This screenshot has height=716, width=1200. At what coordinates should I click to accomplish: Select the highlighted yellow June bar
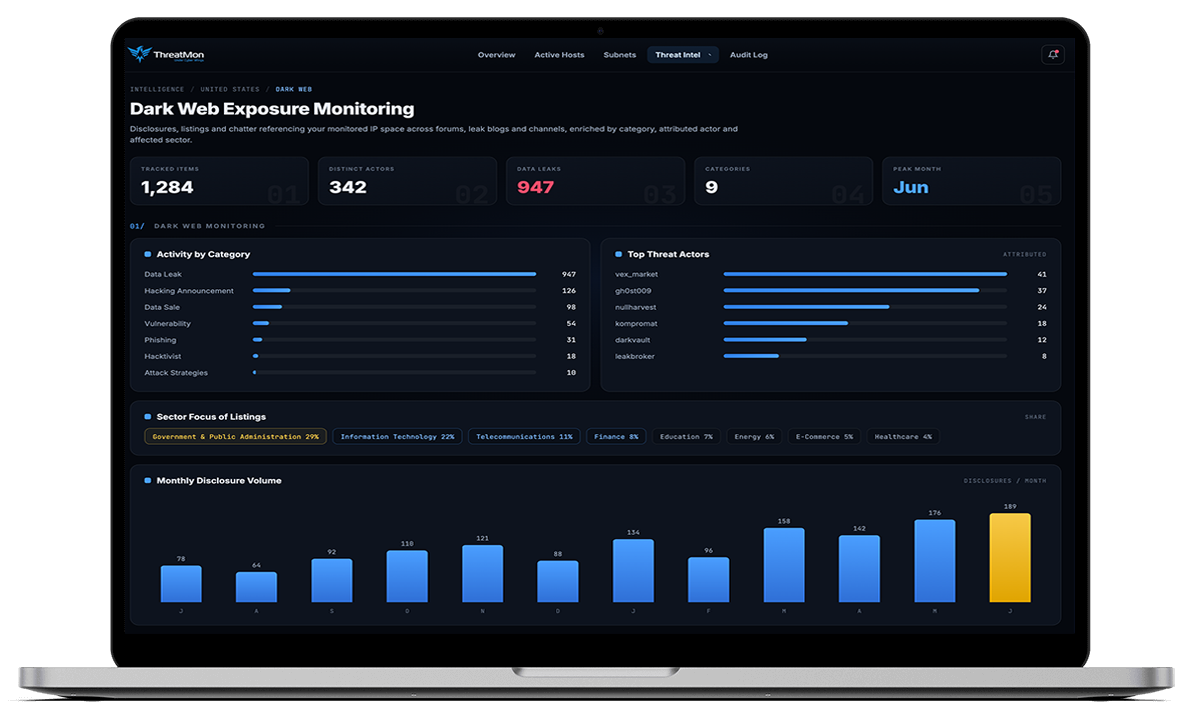1010,558
